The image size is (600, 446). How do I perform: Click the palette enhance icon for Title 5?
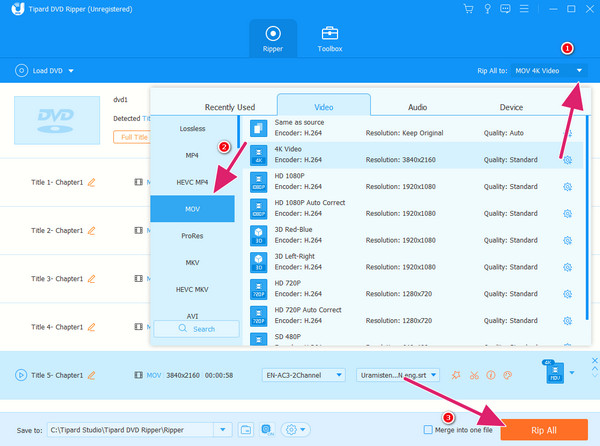tap(508, 375)
